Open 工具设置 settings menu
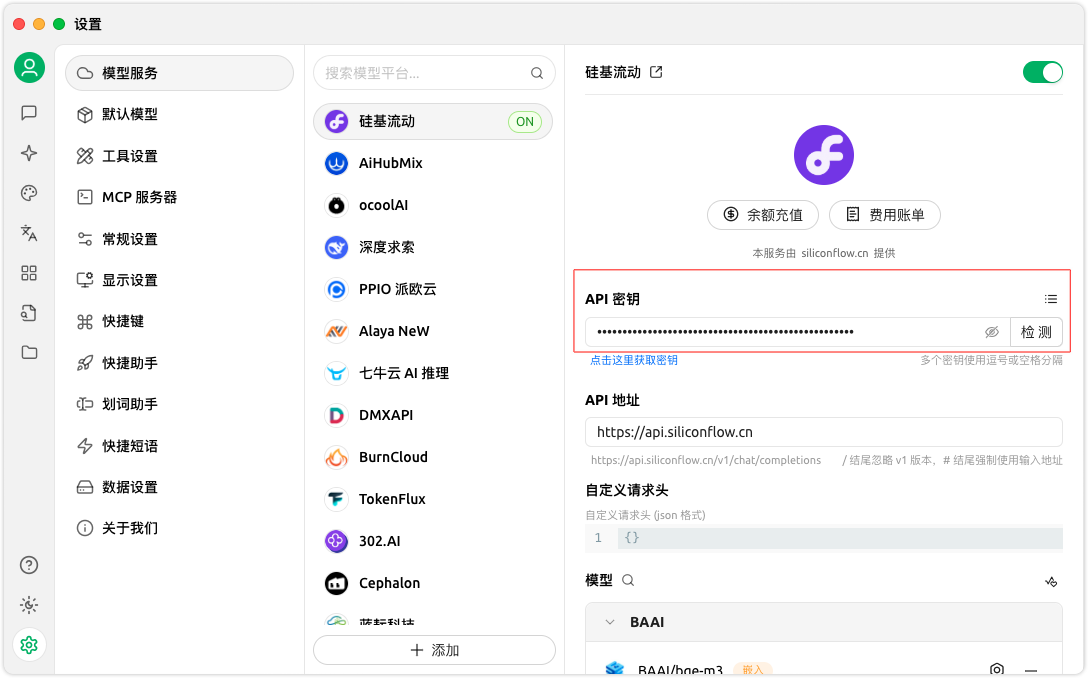The image size is (1088, 678). [179, 156]
